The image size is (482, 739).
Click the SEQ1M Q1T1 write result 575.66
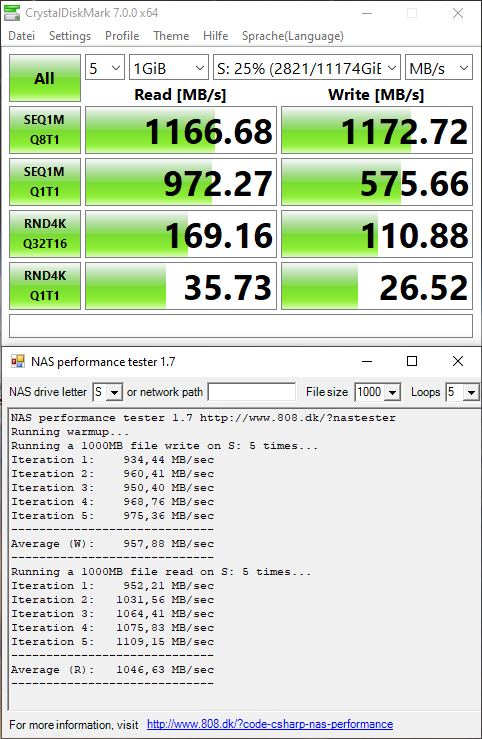[x=377, y=182]
